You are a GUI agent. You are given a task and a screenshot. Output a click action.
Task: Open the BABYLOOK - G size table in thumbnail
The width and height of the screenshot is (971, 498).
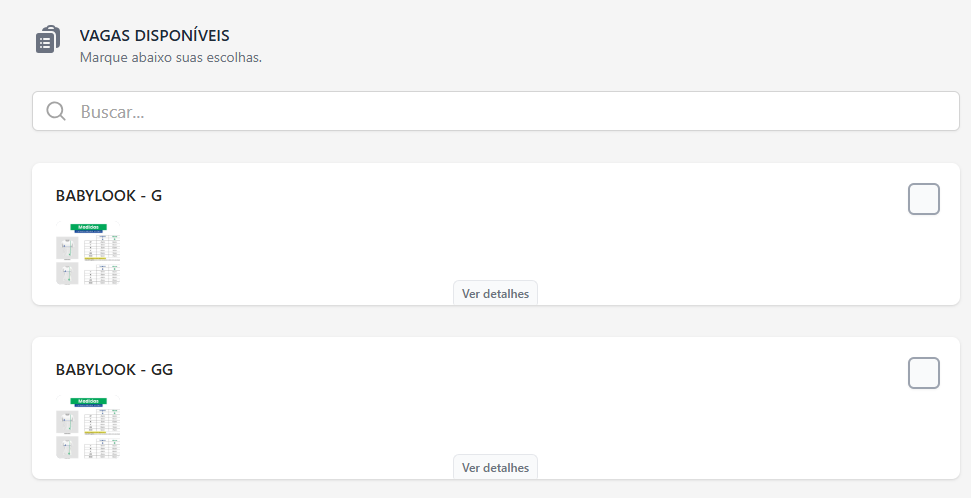(102, 246)
